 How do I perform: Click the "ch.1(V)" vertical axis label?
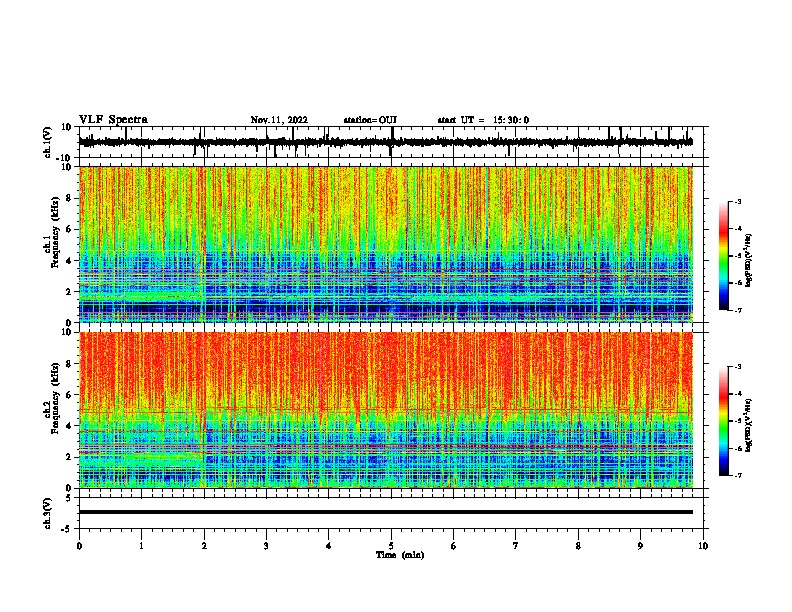pos(48,142)
